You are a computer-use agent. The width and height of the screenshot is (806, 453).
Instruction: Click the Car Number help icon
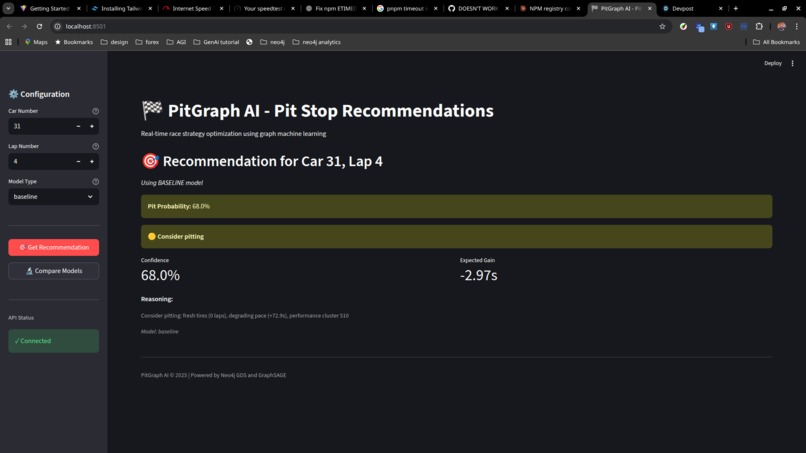tap(96, 111)
